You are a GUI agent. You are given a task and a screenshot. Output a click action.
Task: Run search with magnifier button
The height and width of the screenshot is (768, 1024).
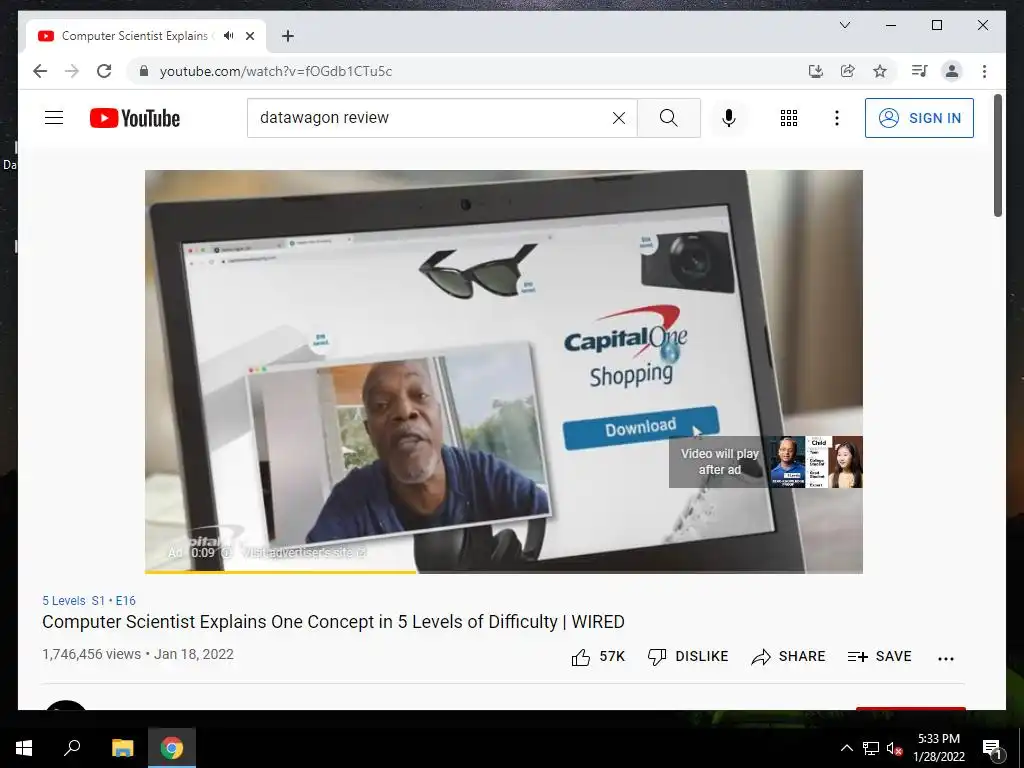pos(669,118)
